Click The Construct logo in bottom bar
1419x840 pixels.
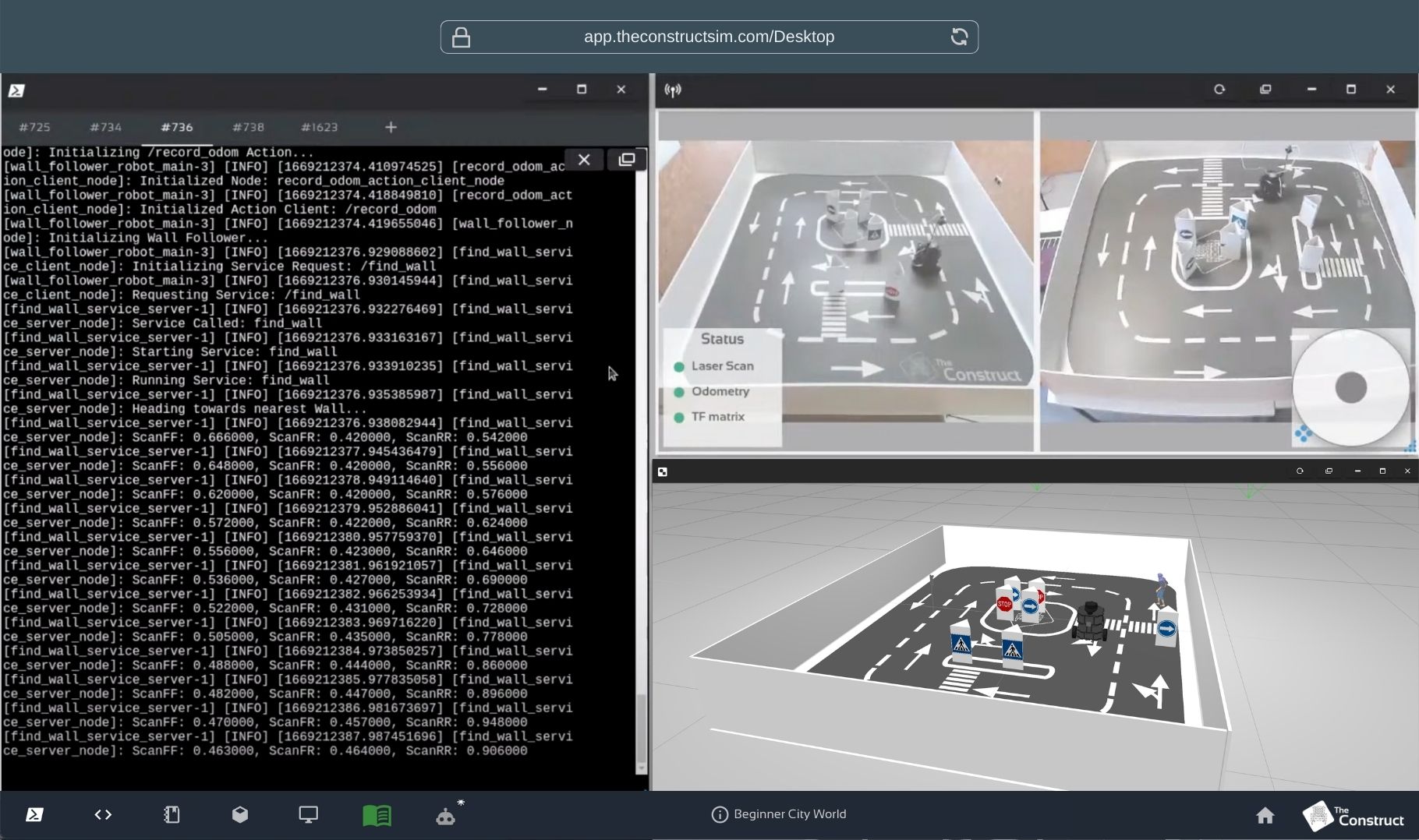coord(1354,816)
